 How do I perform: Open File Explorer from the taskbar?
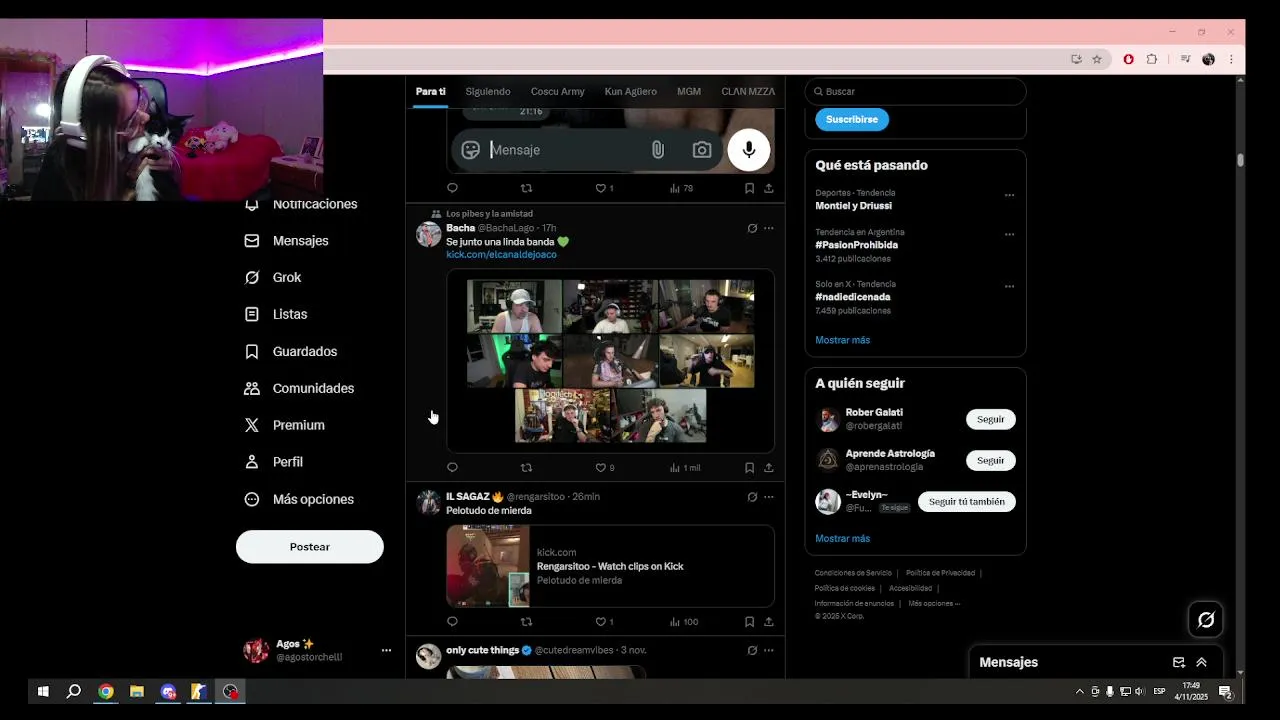point(137,691)
